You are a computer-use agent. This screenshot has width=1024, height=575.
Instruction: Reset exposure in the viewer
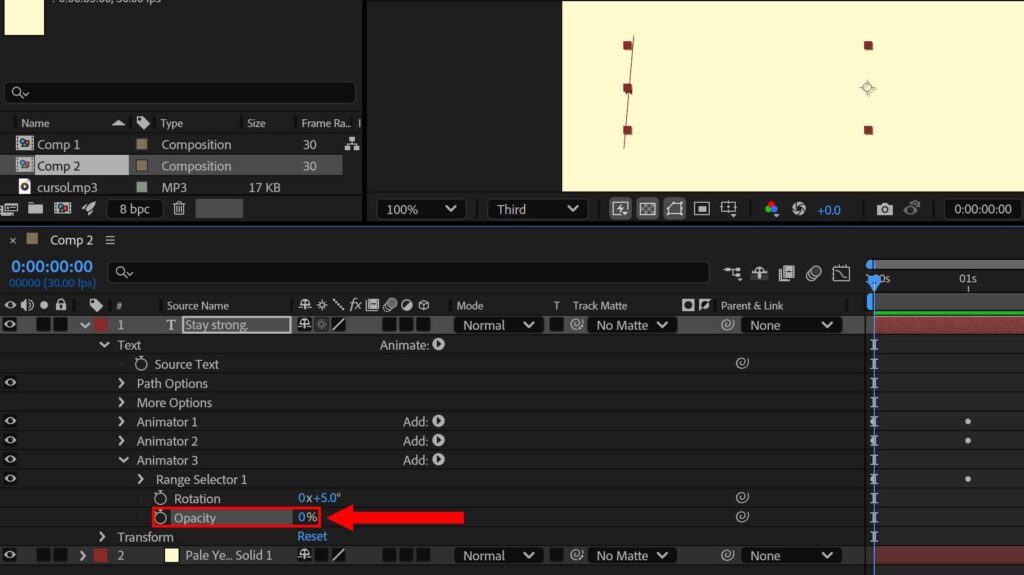pos(799,209)
